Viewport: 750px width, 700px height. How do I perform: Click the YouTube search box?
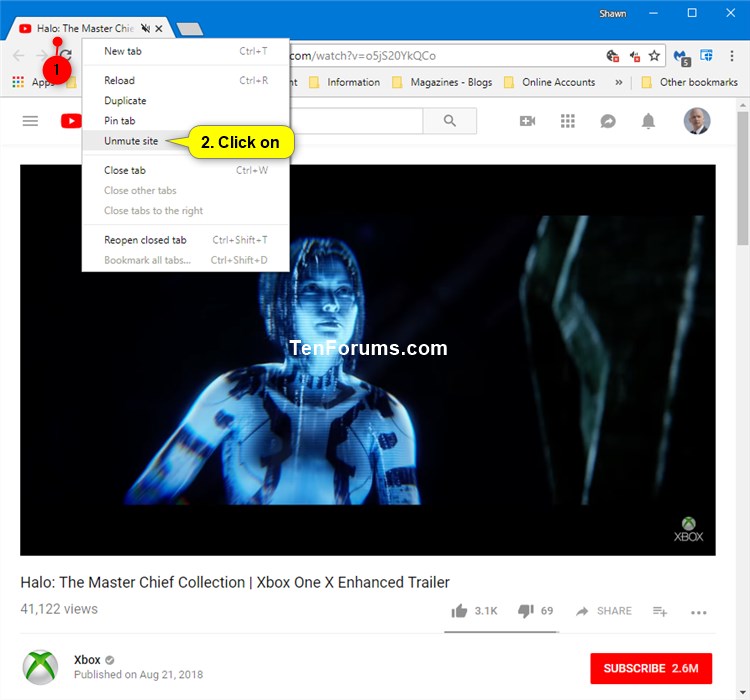[x=356, y=121]
